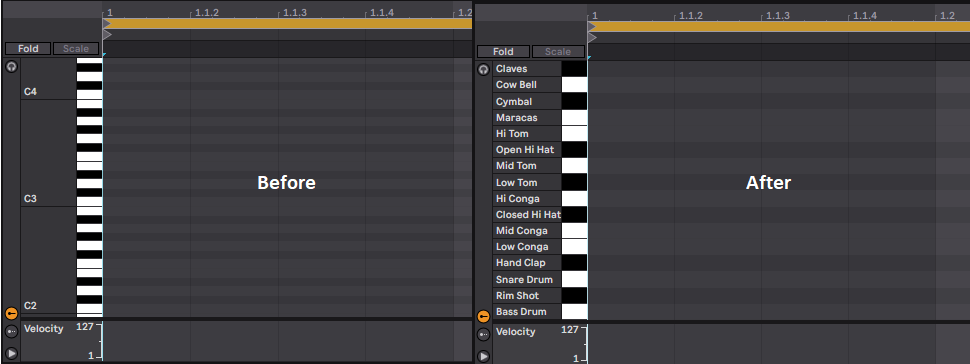The image size is (970, 364).
Task: Select the Snare Drum row
Action: (x=527, y=280)
